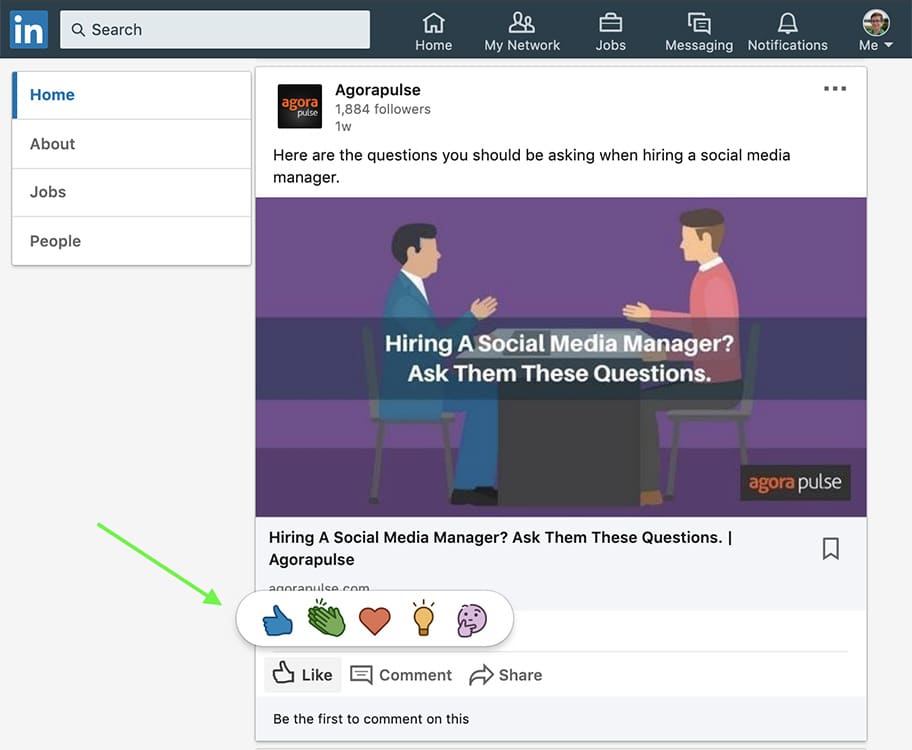Go to Jobs in top navigation
This screenshot has height=750, width=912.
click(610, 32)
